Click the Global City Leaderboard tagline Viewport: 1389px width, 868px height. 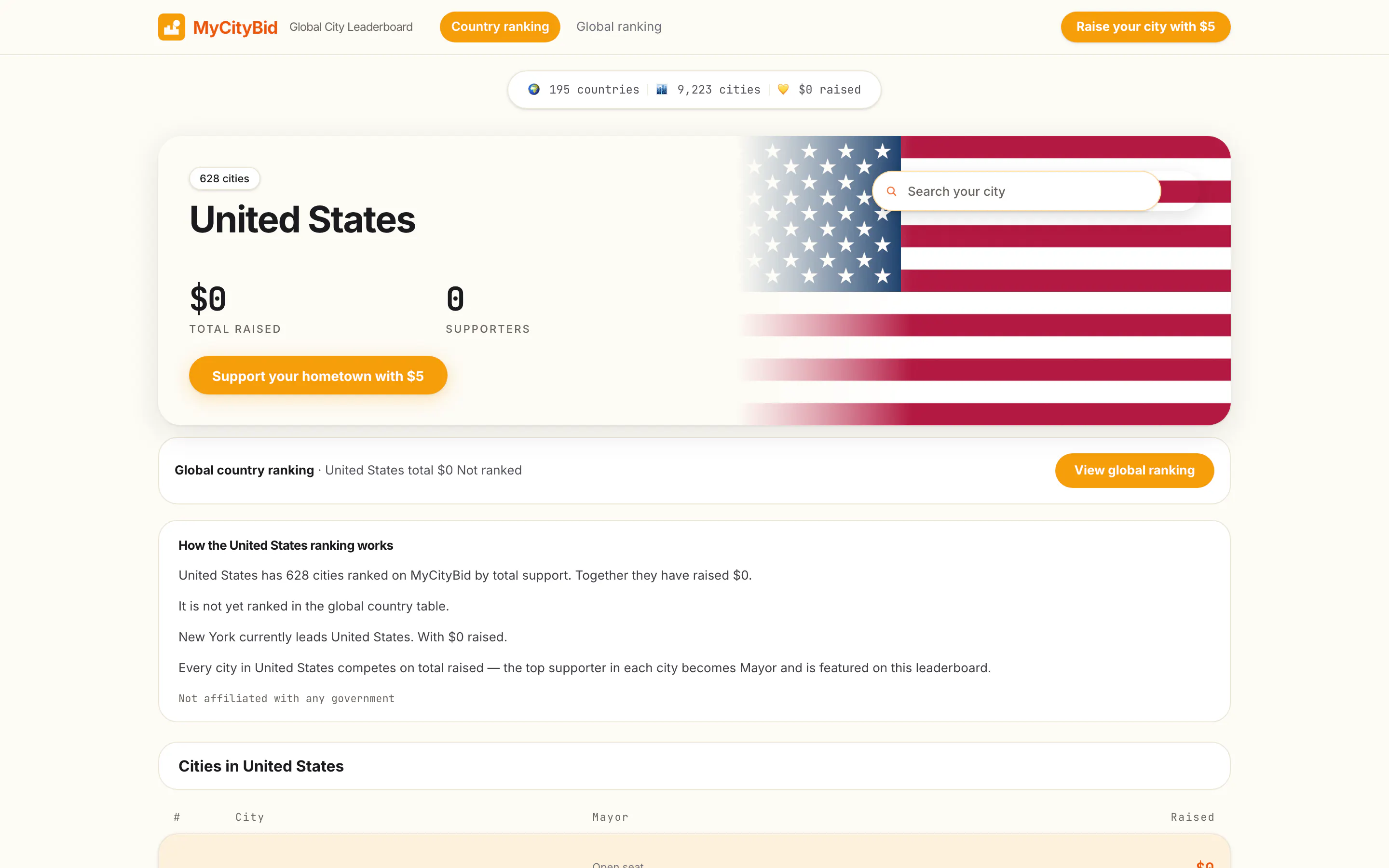[351, 27]
